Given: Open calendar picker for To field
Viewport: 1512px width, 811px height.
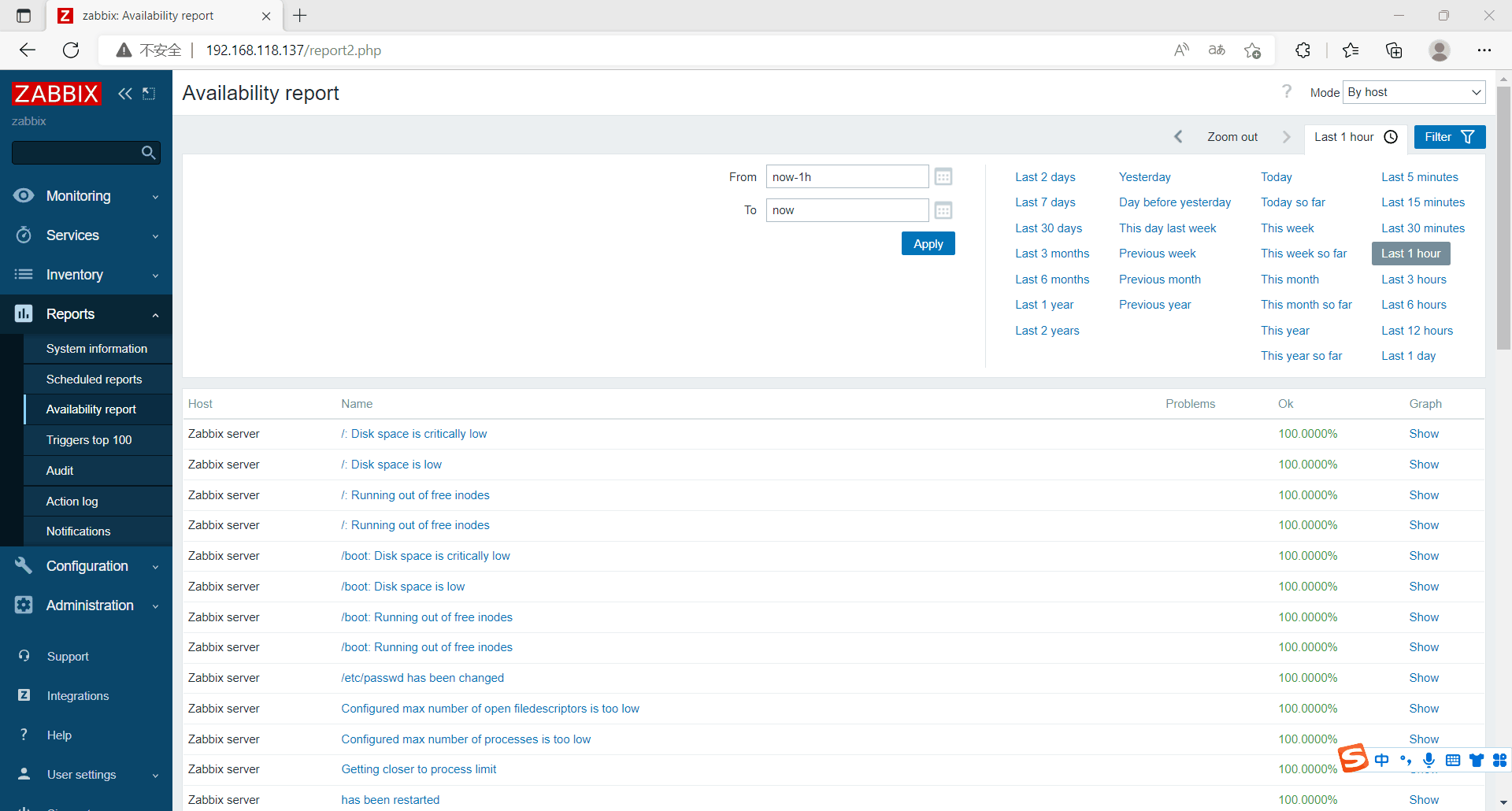Looking at the screenshot, I should click(x=943, y=210).
